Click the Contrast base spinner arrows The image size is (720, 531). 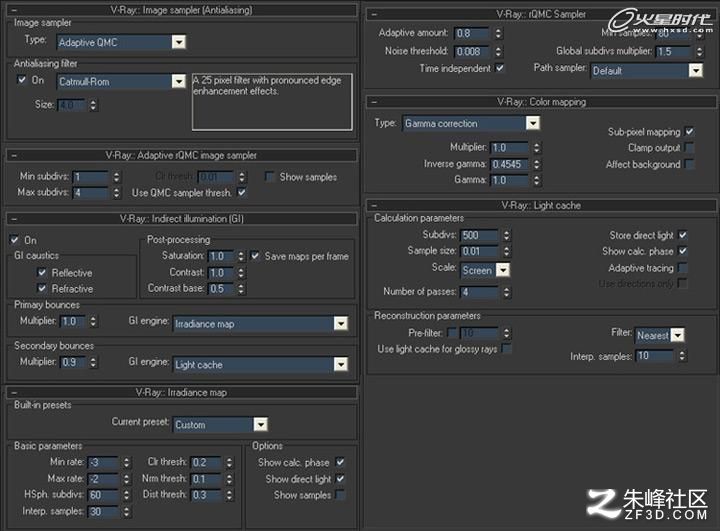click(x=241, y=289)
